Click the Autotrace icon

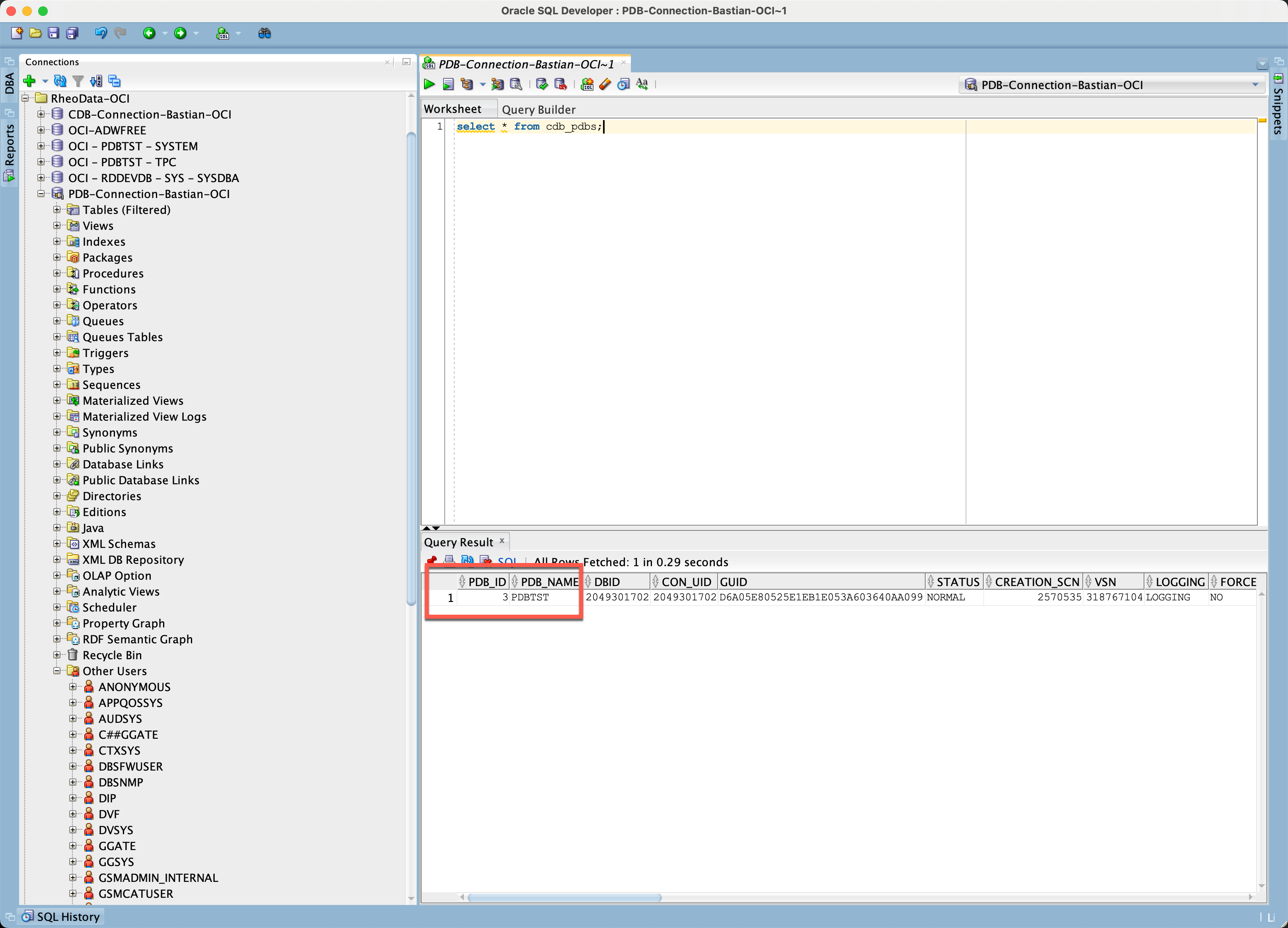click(x=498, y=85)
